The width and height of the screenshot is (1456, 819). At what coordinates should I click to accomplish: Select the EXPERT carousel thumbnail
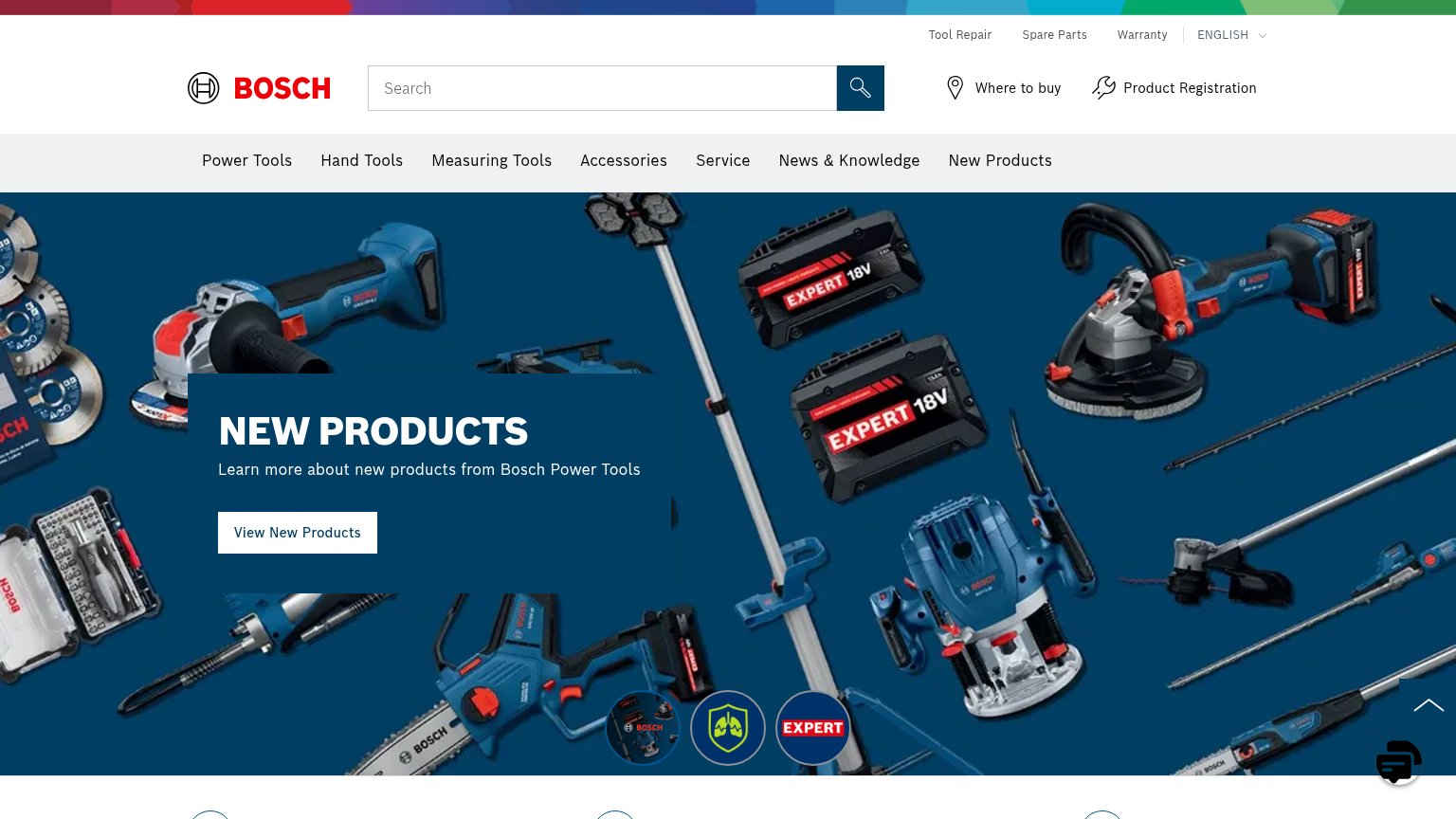click(813, 728)
